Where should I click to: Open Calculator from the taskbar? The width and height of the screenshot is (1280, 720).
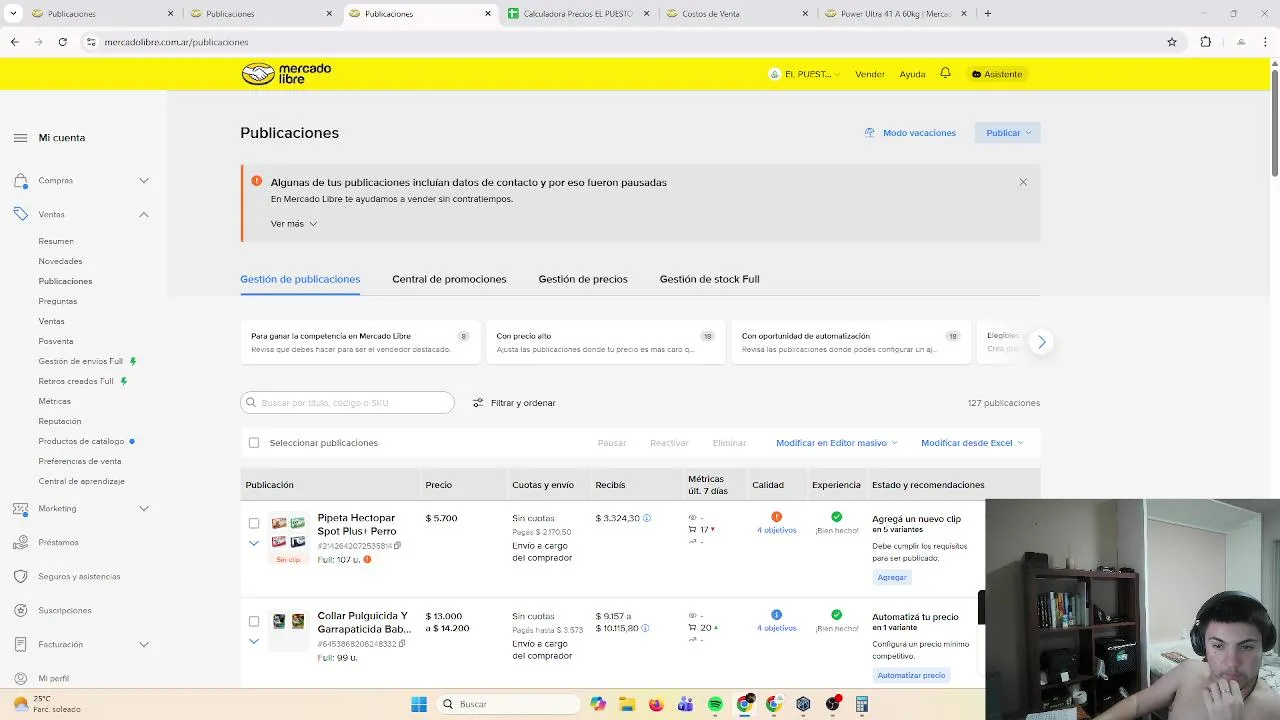pos(862,704)
